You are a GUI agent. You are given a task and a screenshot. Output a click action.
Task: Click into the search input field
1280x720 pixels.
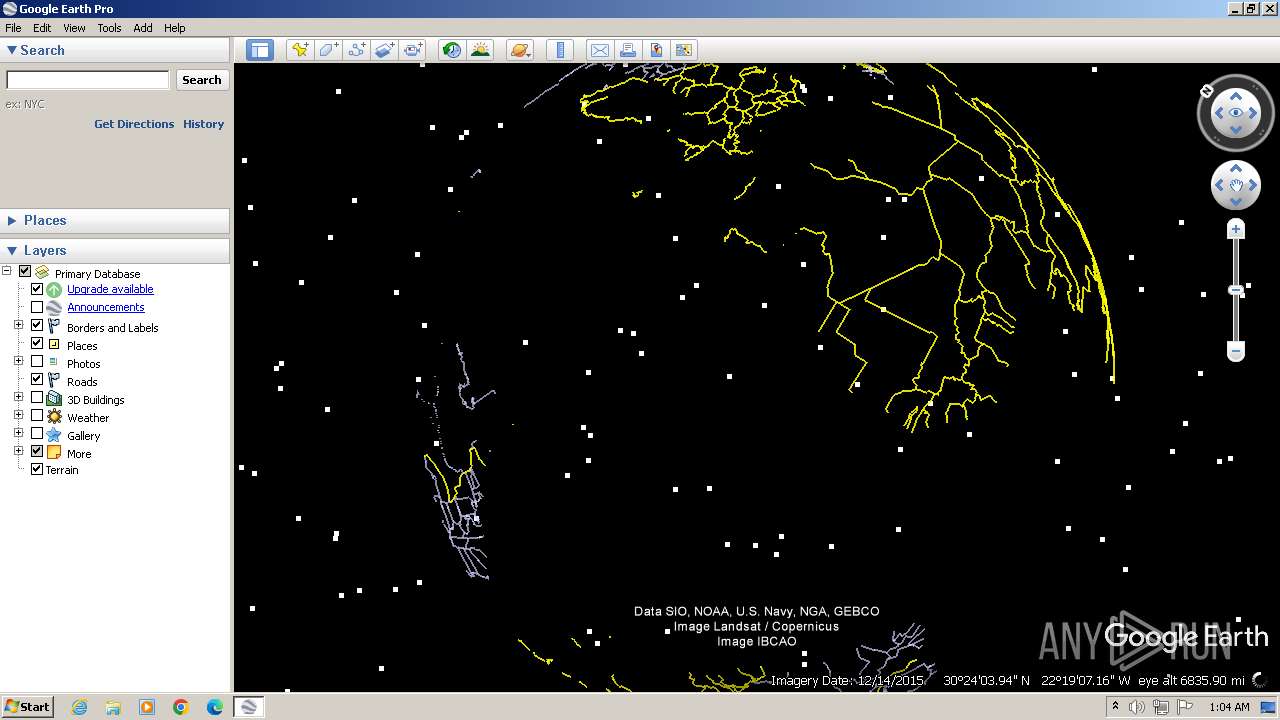click(x=88, y=80)
